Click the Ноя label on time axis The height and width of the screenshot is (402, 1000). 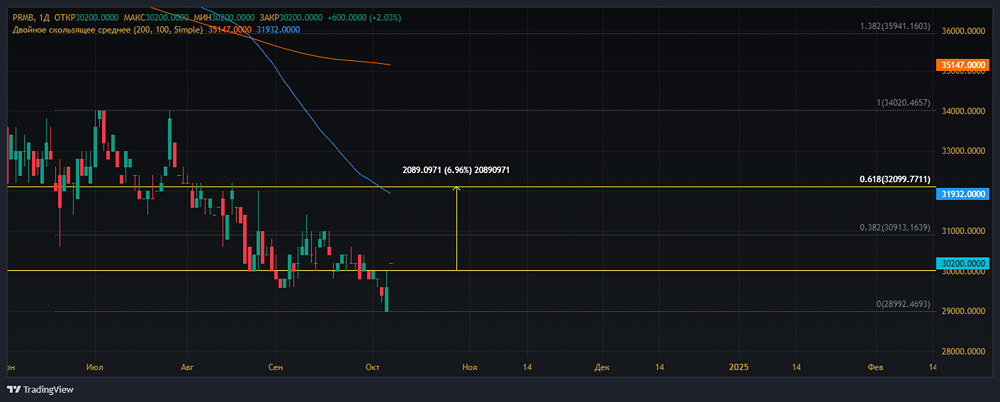(x=470, y=368)
